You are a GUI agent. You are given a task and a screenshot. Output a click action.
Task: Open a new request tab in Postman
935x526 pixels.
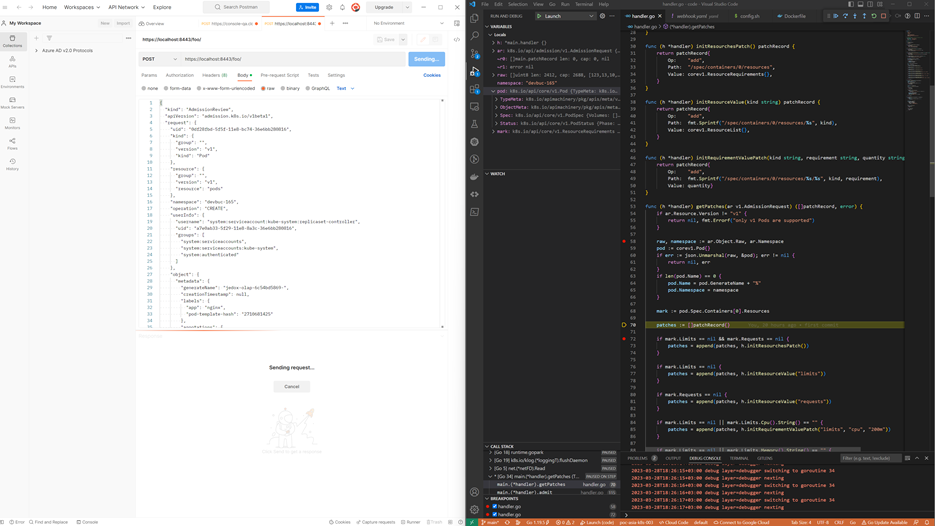click(x=332, y=23)
